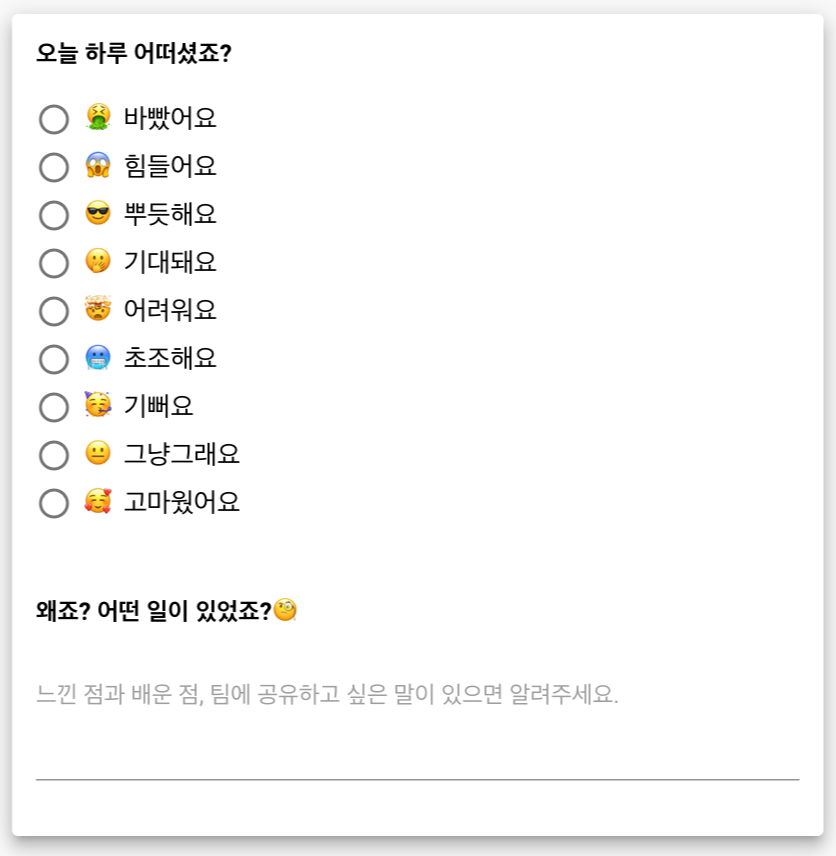Select the 고마웠어요 radio button
The height and width of the screenshot is (856, 836).
pos(54,503)
